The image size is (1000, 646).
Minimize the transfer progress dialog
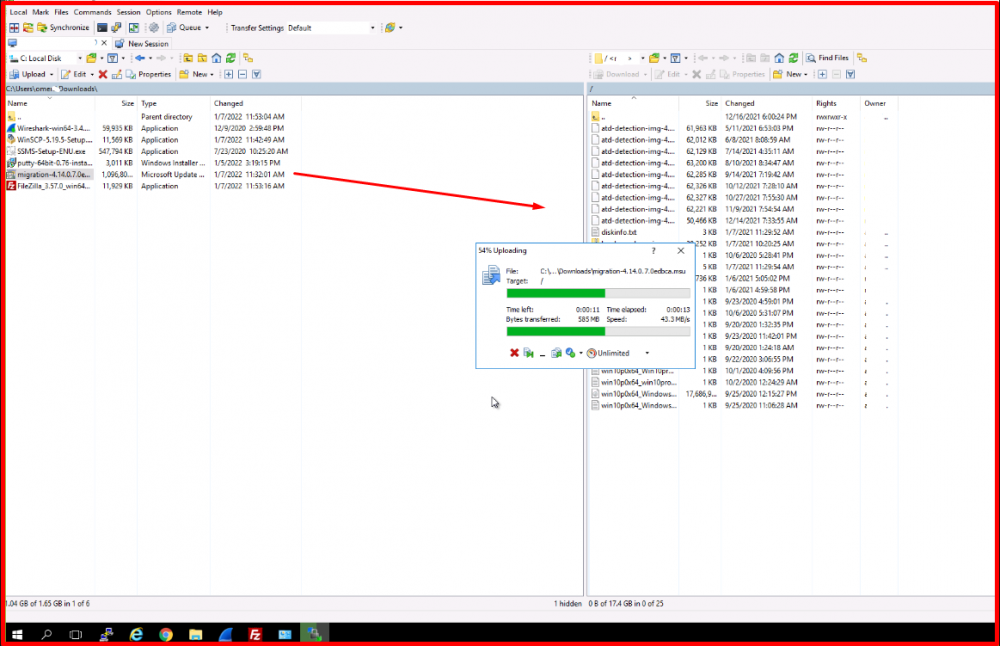tap(542, 353)
